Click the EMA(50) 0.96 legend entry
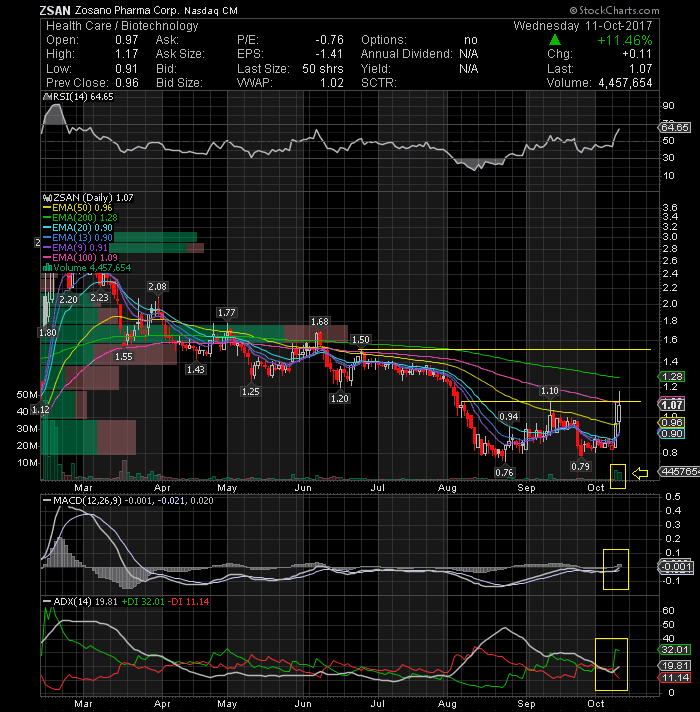 [77, 208]
